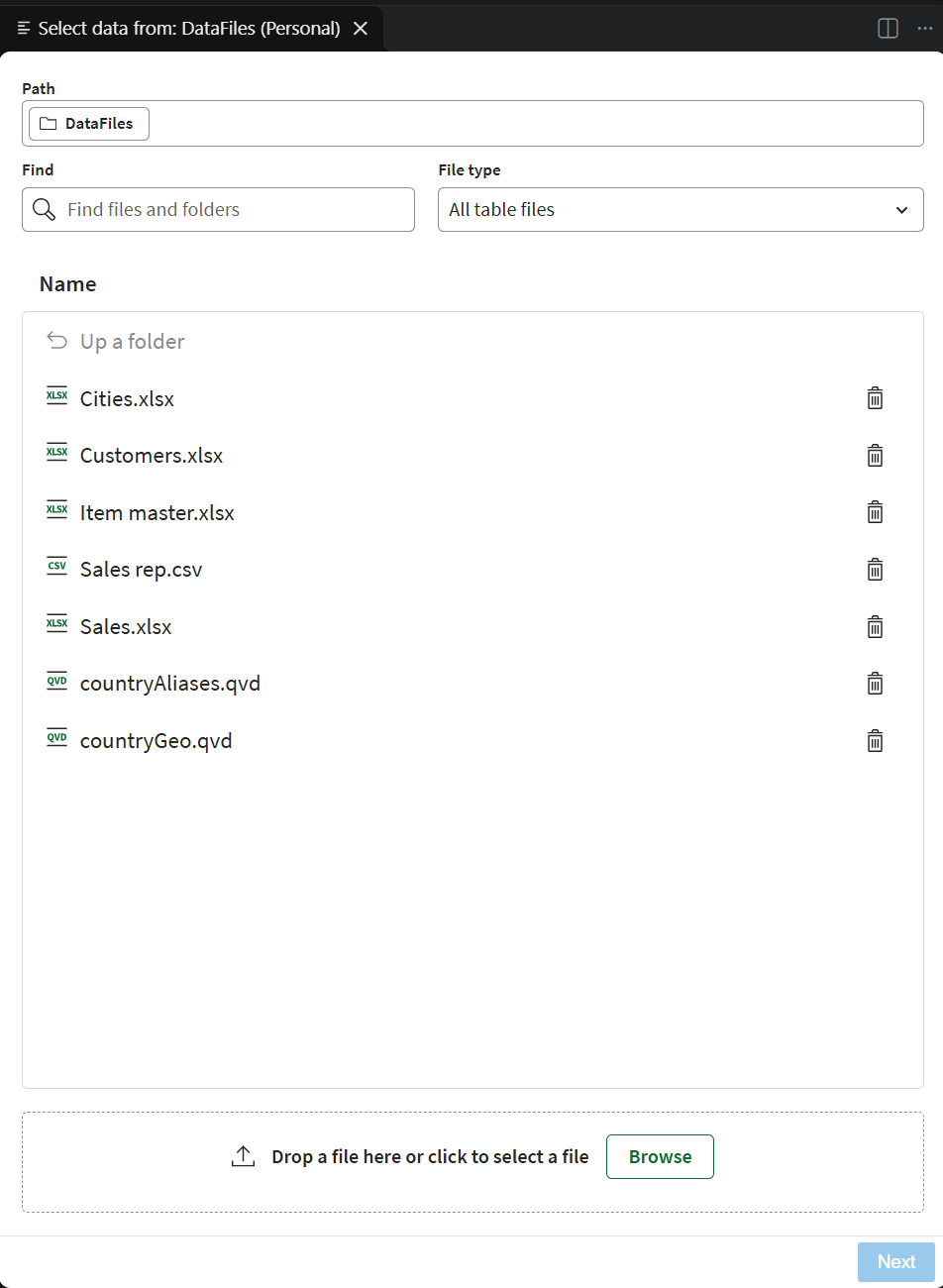943x1288 pixels.
Task: Open the File type dropdown
Action: pyautogui.click(x=681, y=209)
